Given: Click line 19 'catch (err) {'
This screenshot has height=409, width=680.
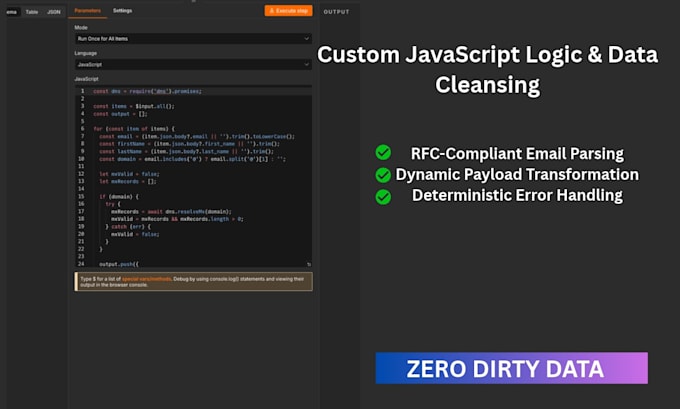Looking at the screenshot, I should (128, 226).
